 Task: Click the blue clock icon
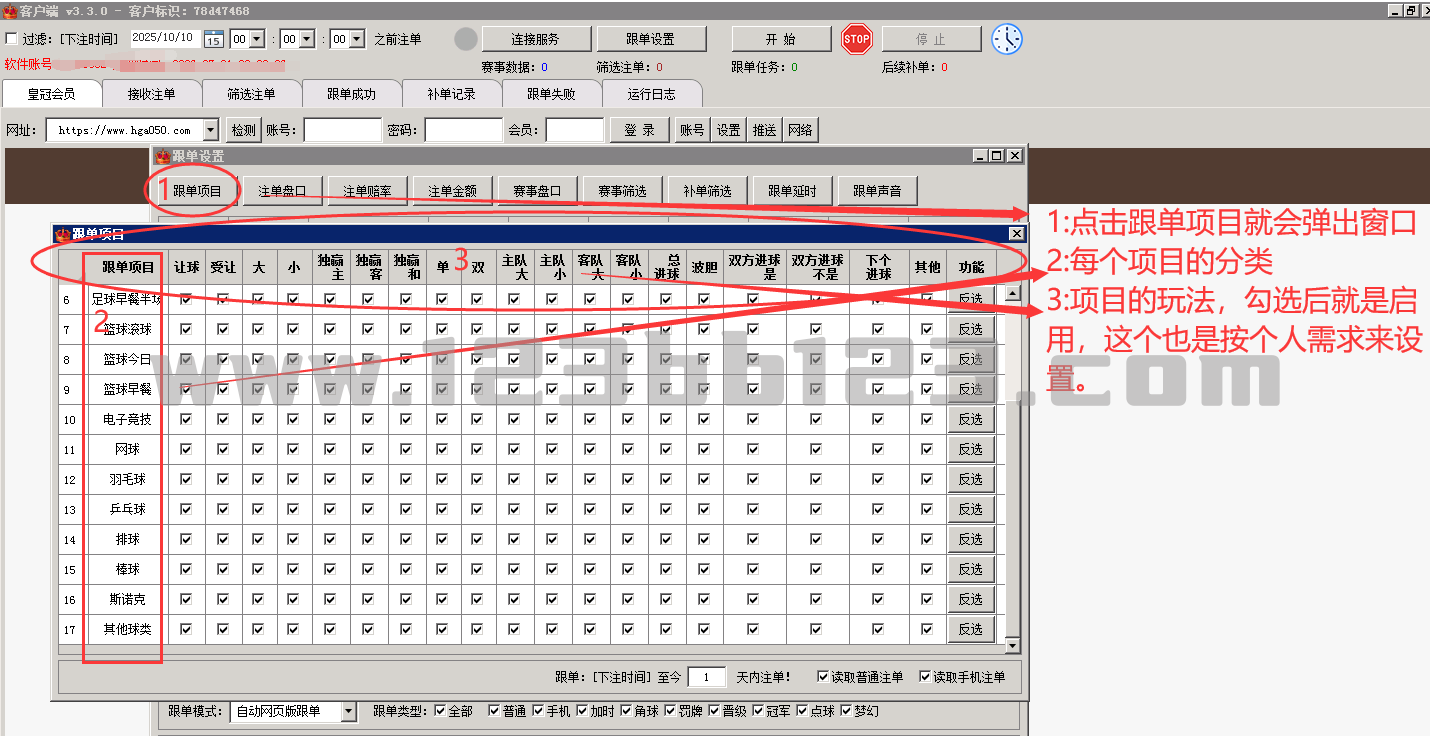1007,39
